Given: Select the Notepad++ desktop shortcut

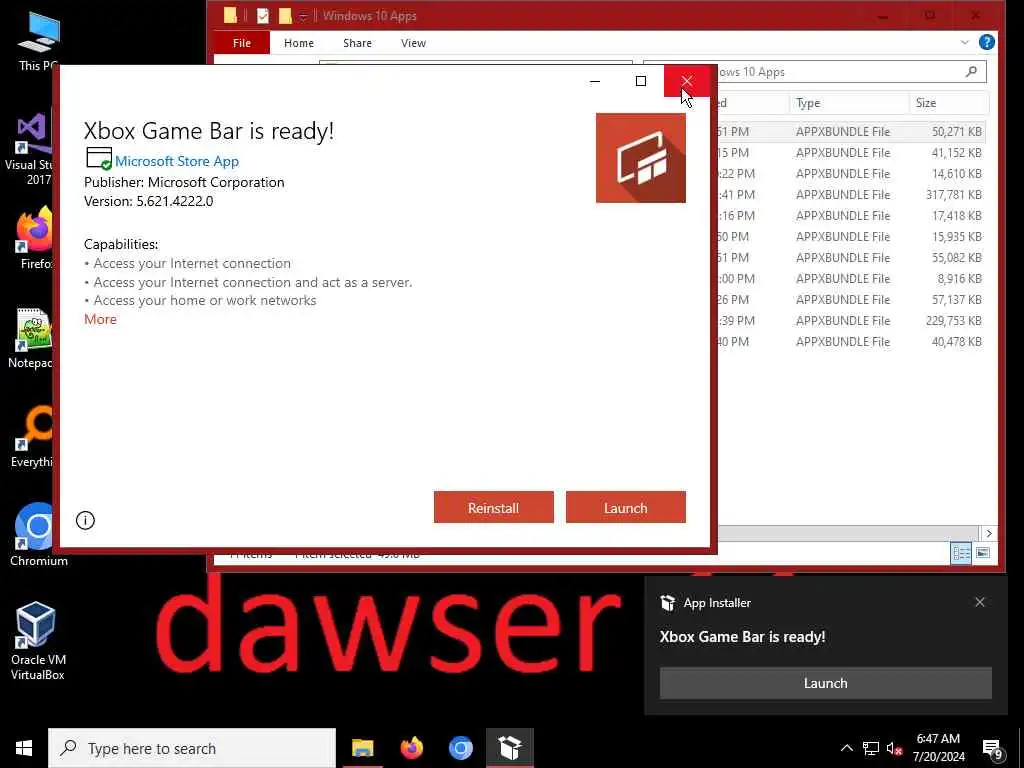Looking at the screenshot, I should [x=30, y=338].
